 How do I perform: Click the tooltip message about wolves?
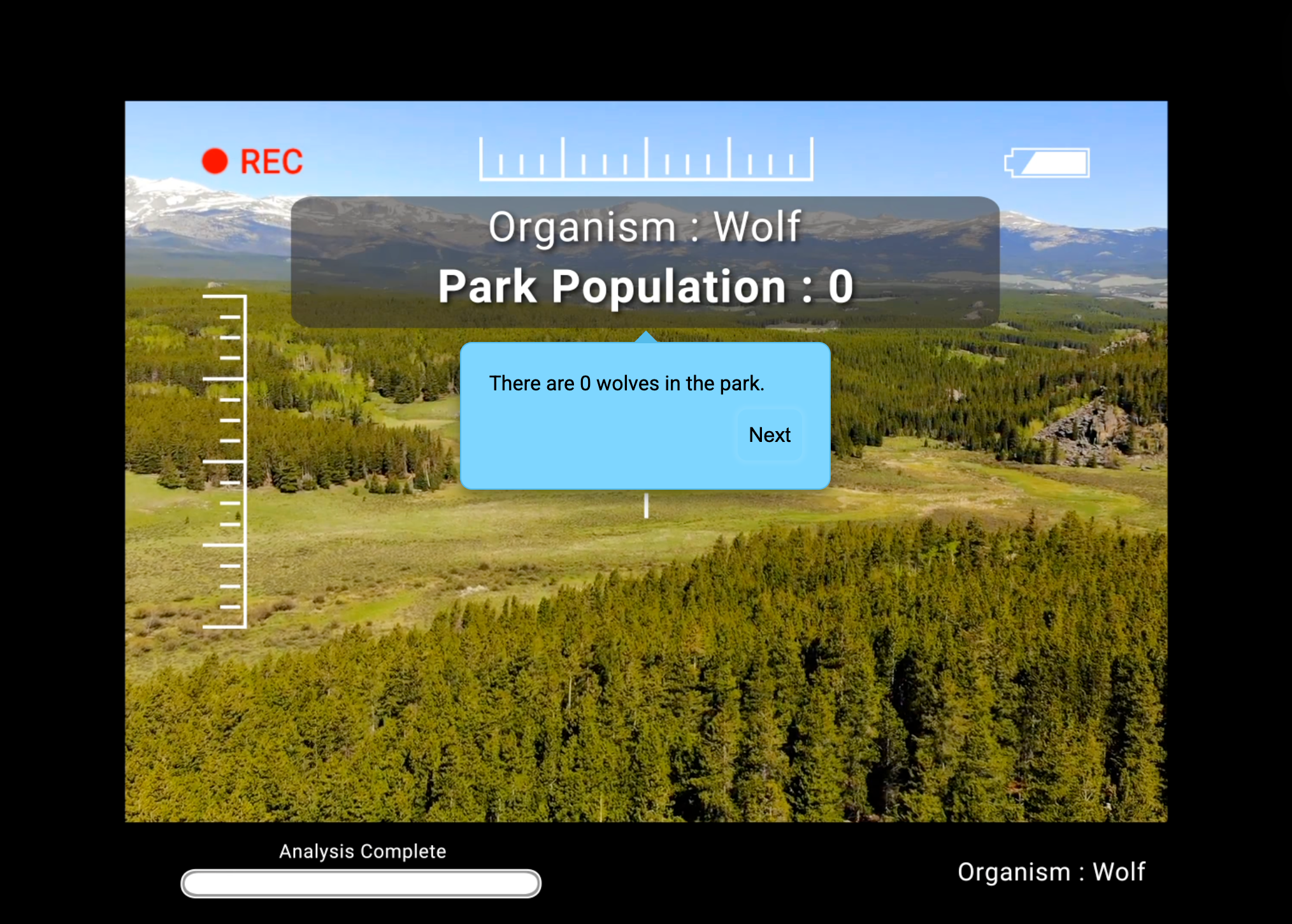coord(626,383)
